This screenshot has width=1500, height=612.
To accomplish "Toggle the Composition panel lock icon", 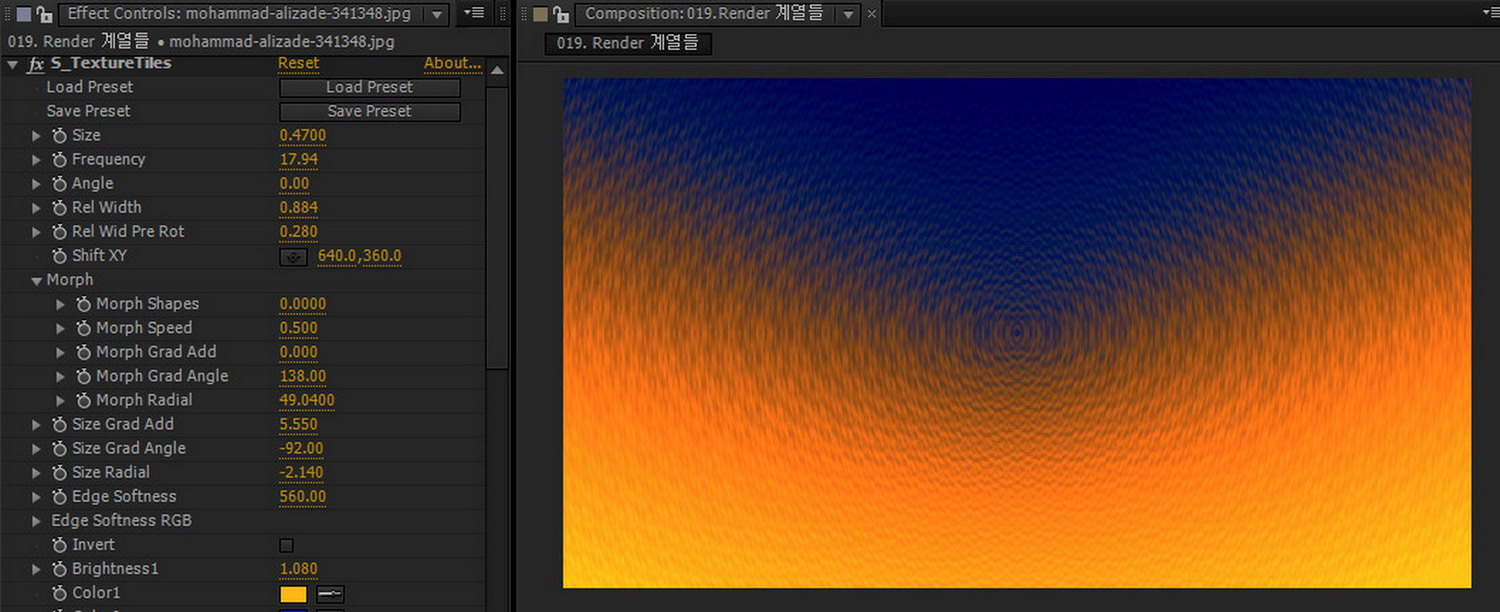I will [561, 14].
